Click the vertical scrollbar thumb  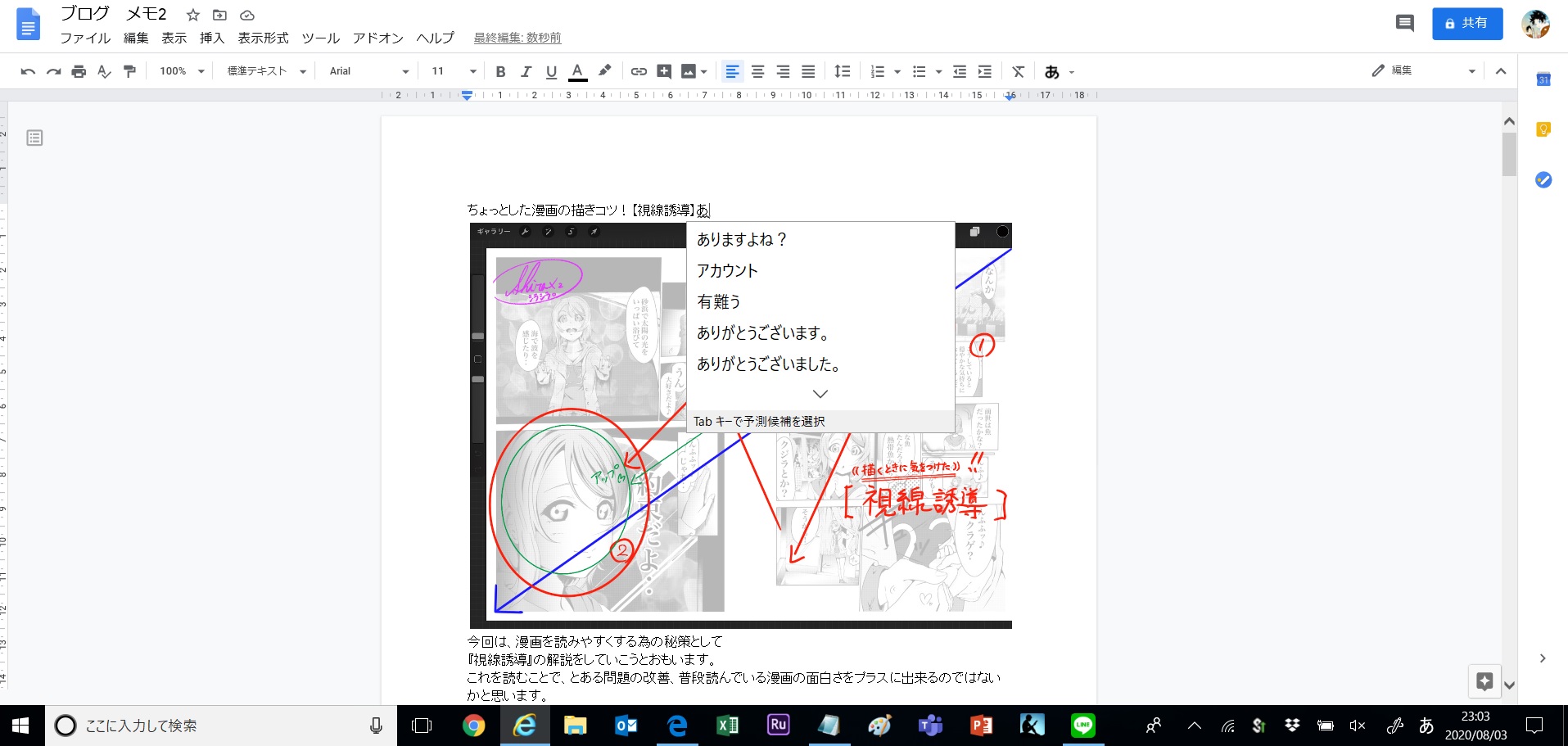(1509, 154)
